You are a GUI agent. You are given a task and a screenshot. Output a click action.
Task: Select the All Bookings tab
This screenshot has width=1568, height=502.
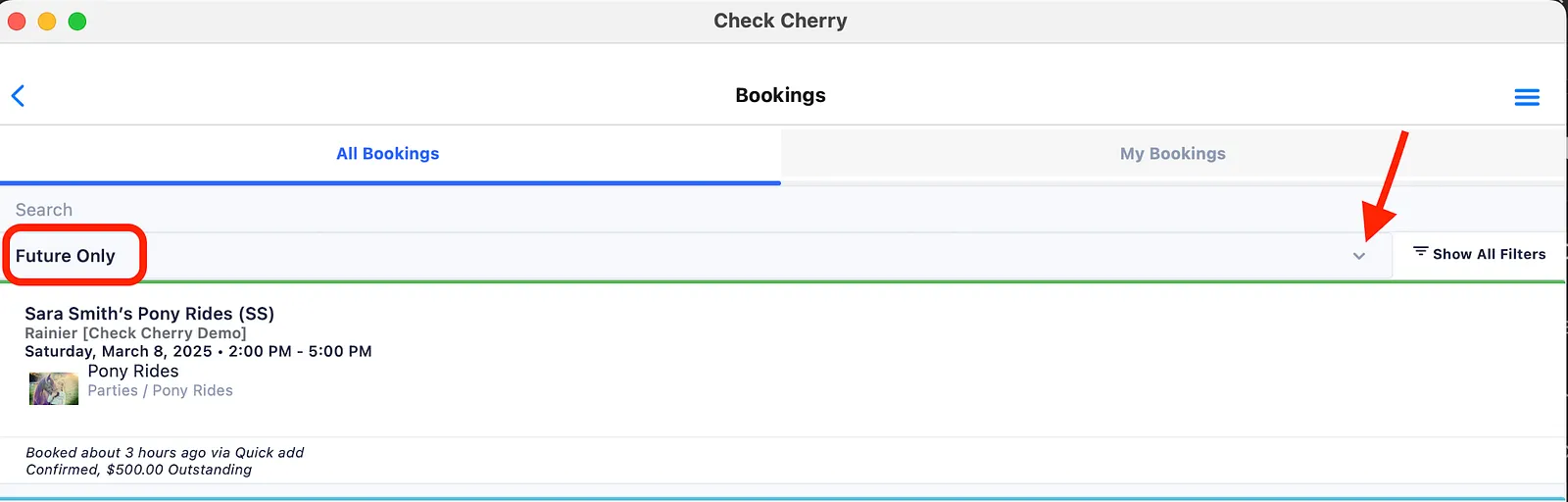tap(388, 154)
